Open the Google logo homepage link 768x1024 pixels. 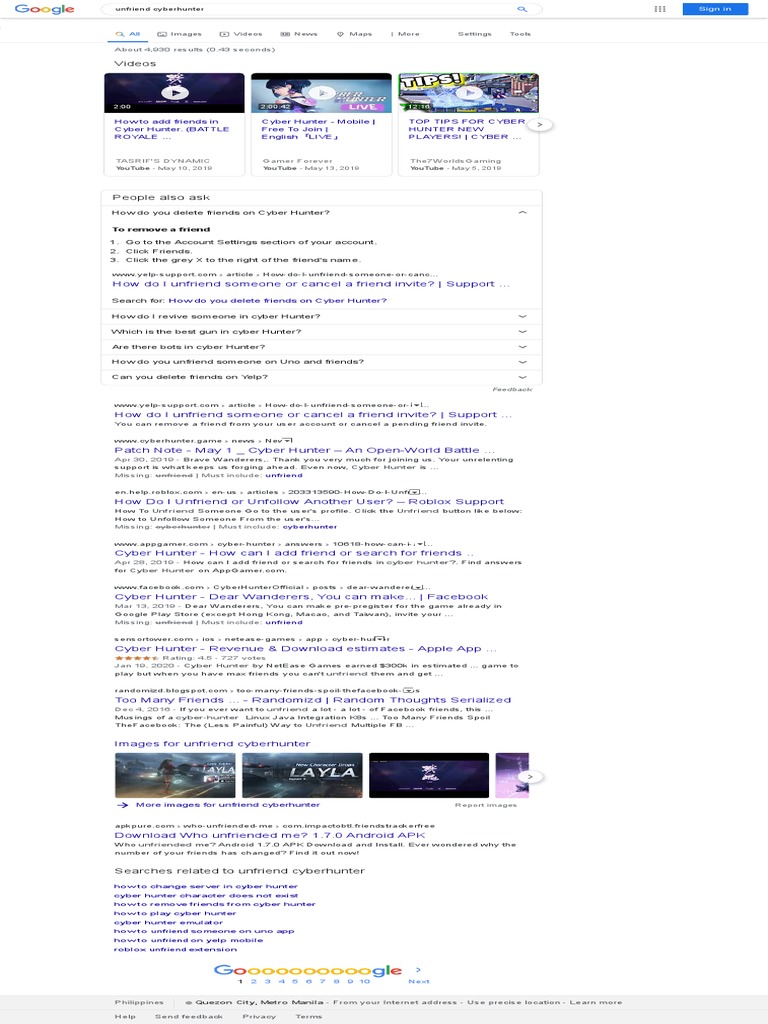(x=44, y=9)
